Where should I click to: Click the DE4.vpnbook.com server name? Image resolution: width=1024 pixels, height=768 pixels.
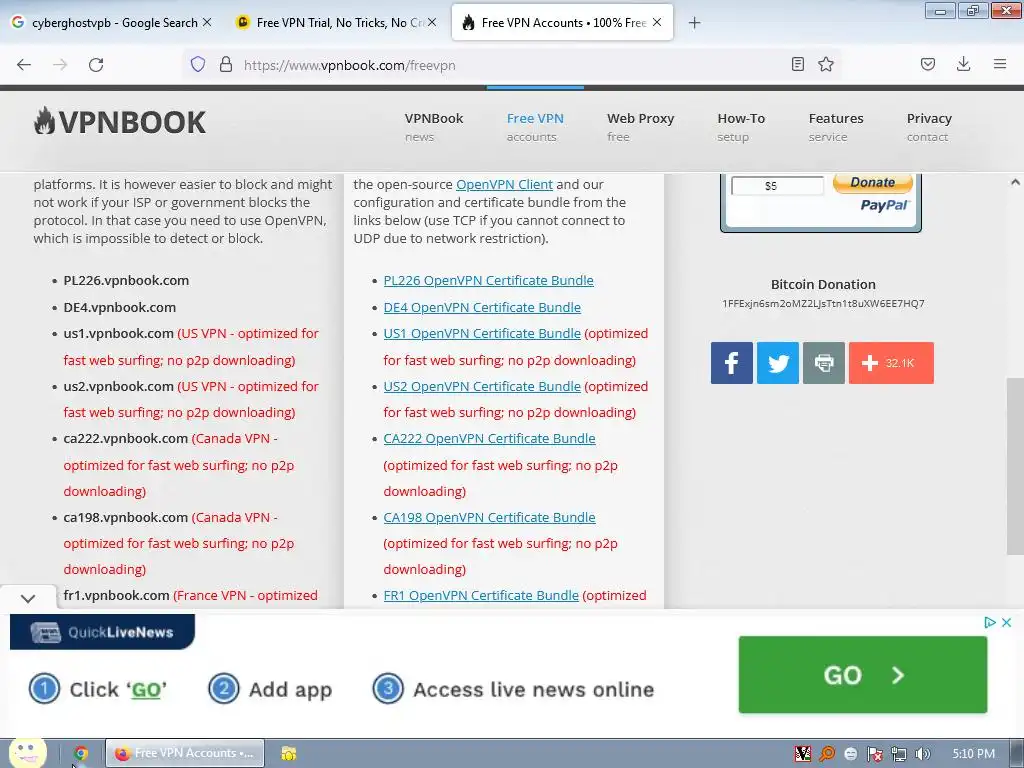(x=120, y=307)
